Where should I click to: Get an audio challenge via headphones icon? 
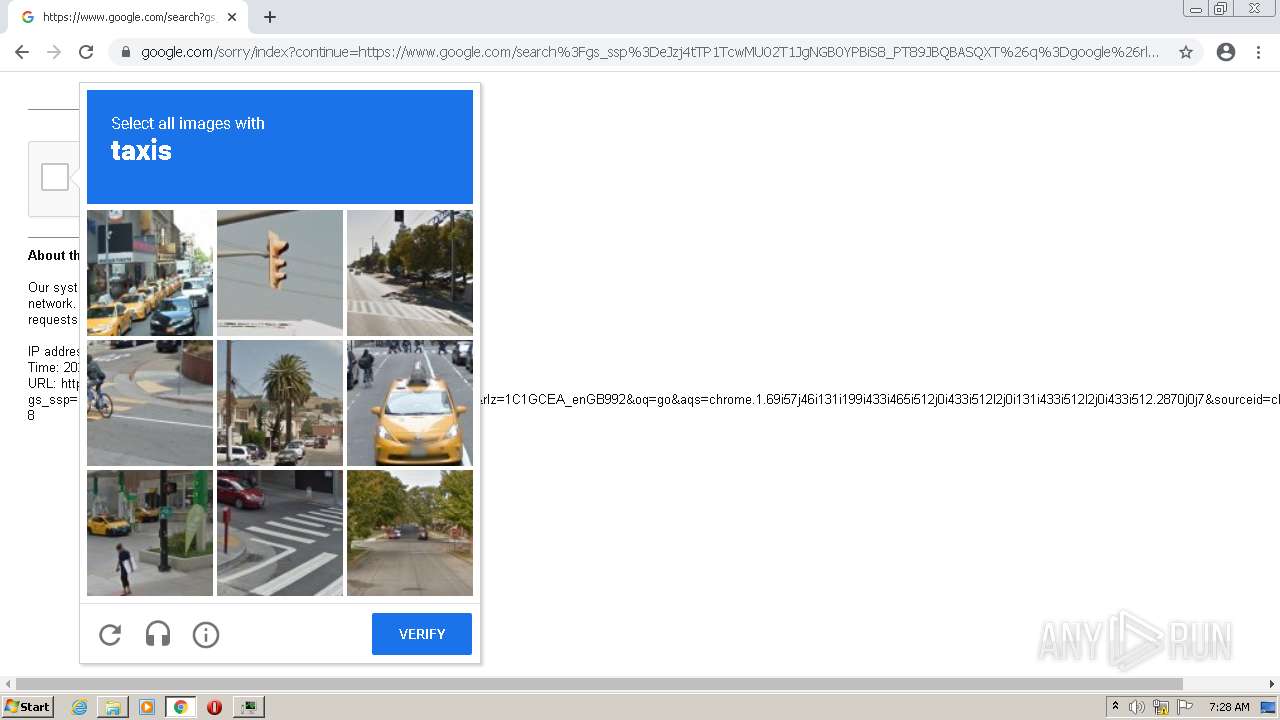[x=158, y=634]
